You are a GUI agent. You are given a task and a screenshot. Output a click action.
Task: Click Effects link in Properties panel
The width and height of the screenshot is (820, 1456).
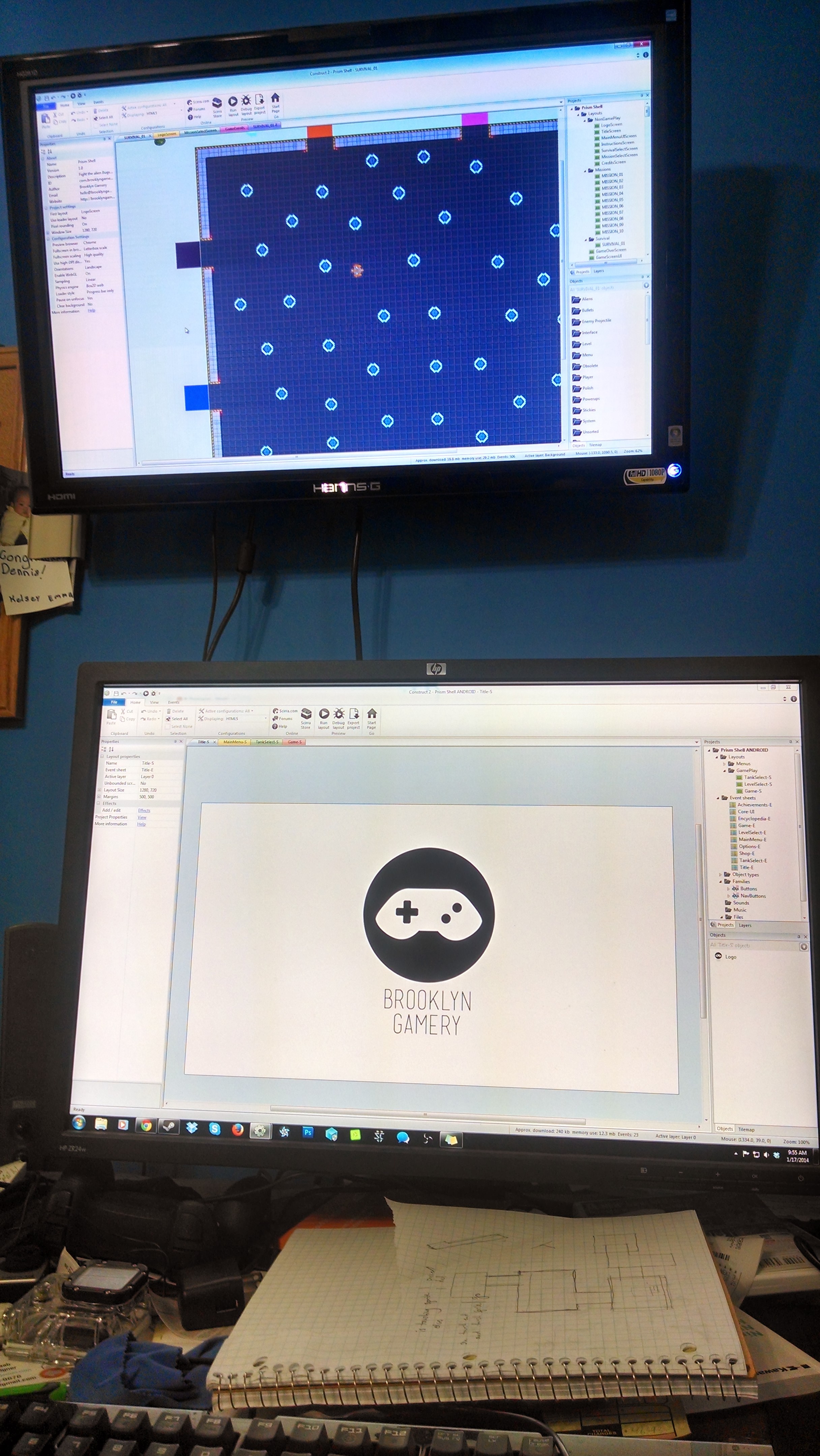(x=144, y=811)
